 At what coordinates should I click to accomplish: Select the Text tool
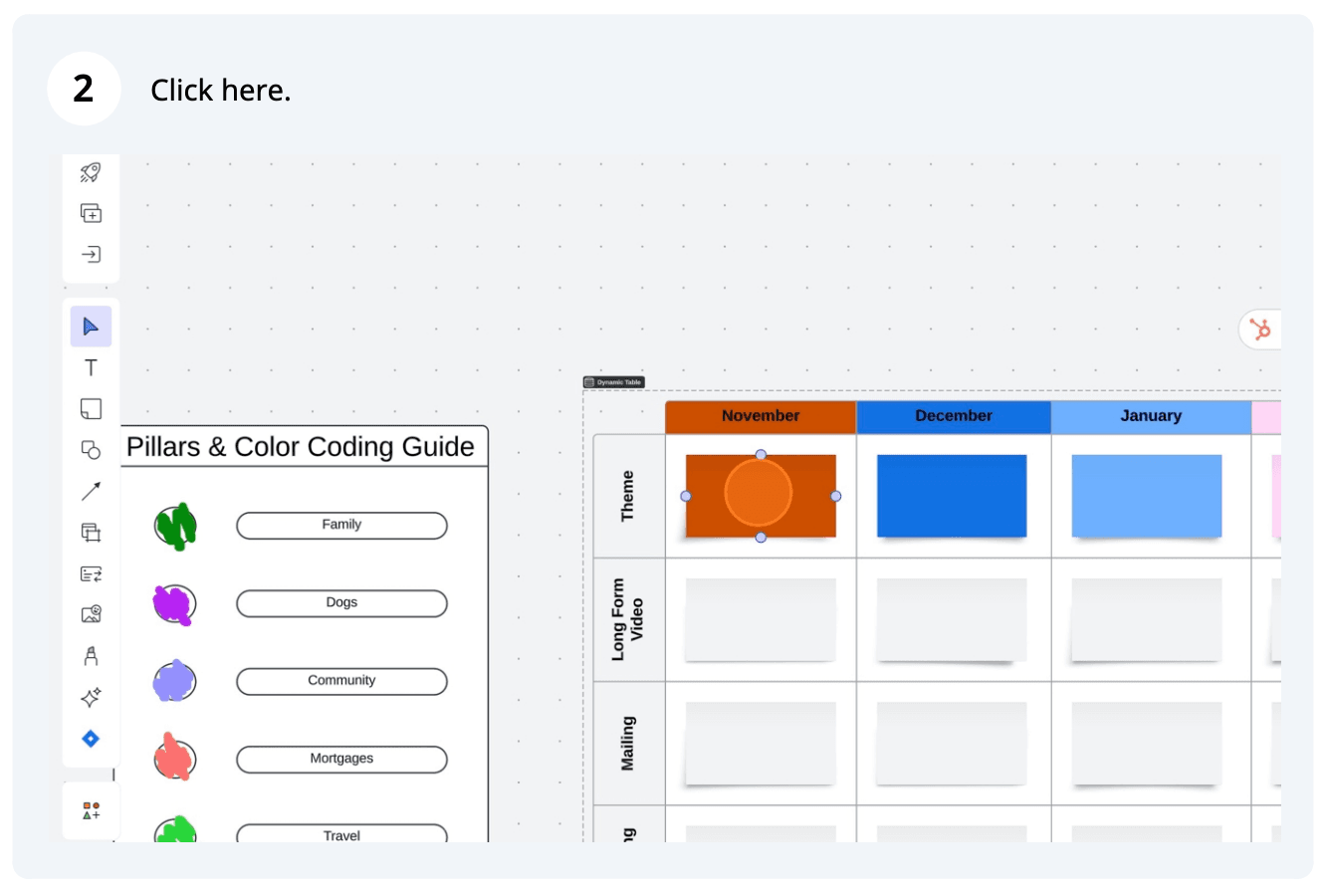[x=91, y=368]
